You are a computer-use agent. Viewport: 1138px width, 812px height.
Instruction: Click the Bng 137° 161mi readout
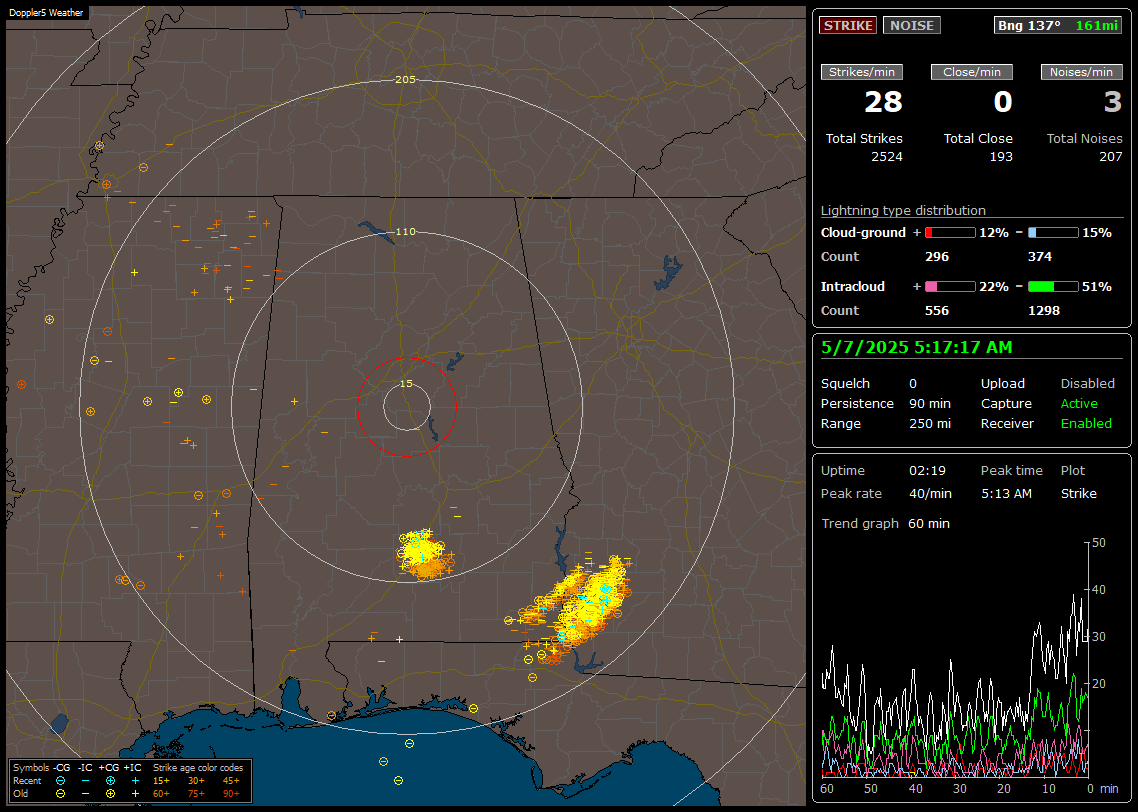click(x=1058, y=25)
